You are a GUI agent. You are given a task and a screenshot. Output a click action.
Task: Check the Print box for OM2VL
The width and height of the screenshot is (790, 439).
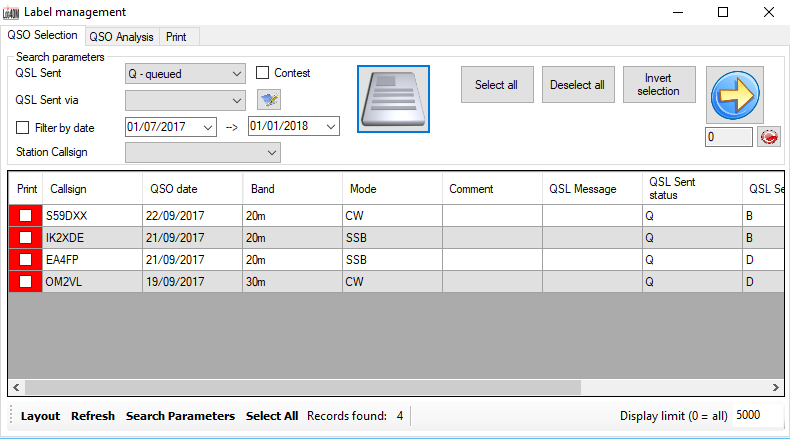click(x=25, y=281)
